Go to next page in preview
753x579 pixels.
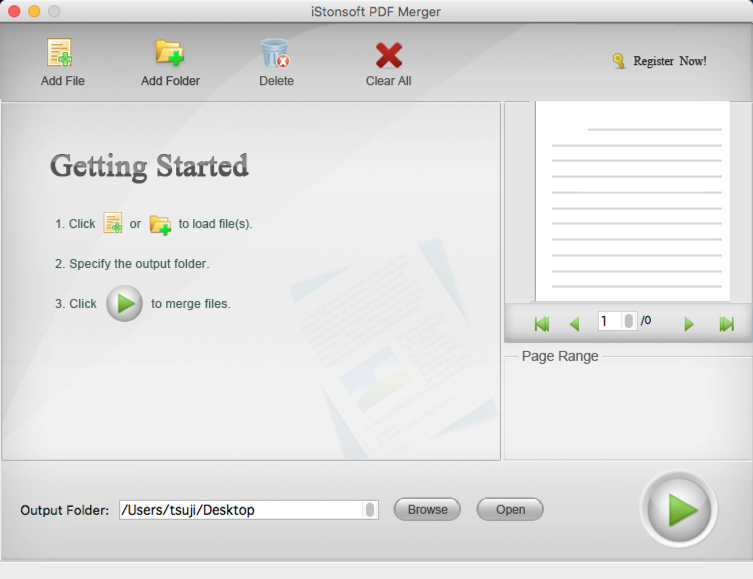pyautogui.click(x=689, y=324)
